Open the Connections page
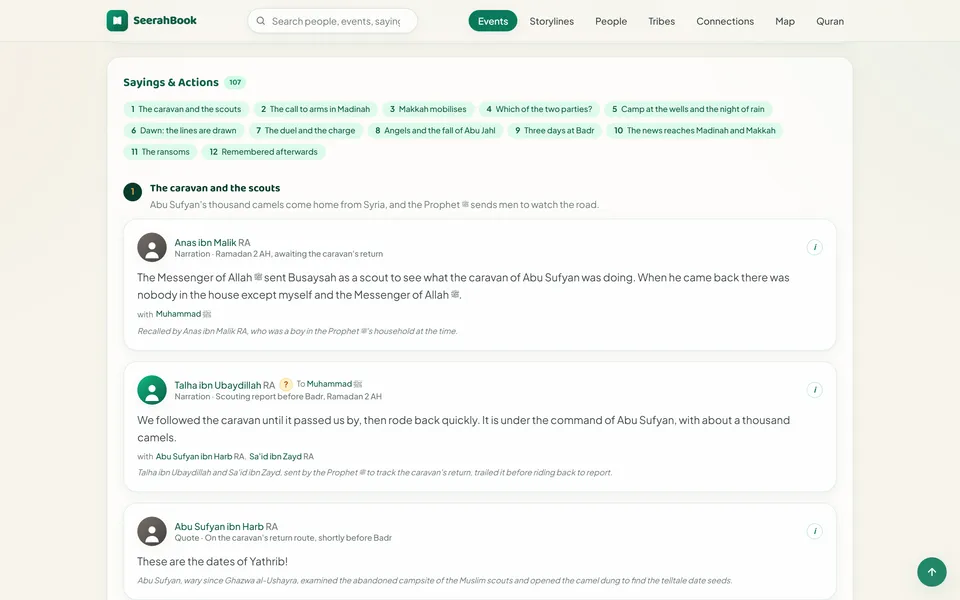 [x=725, y=21]
